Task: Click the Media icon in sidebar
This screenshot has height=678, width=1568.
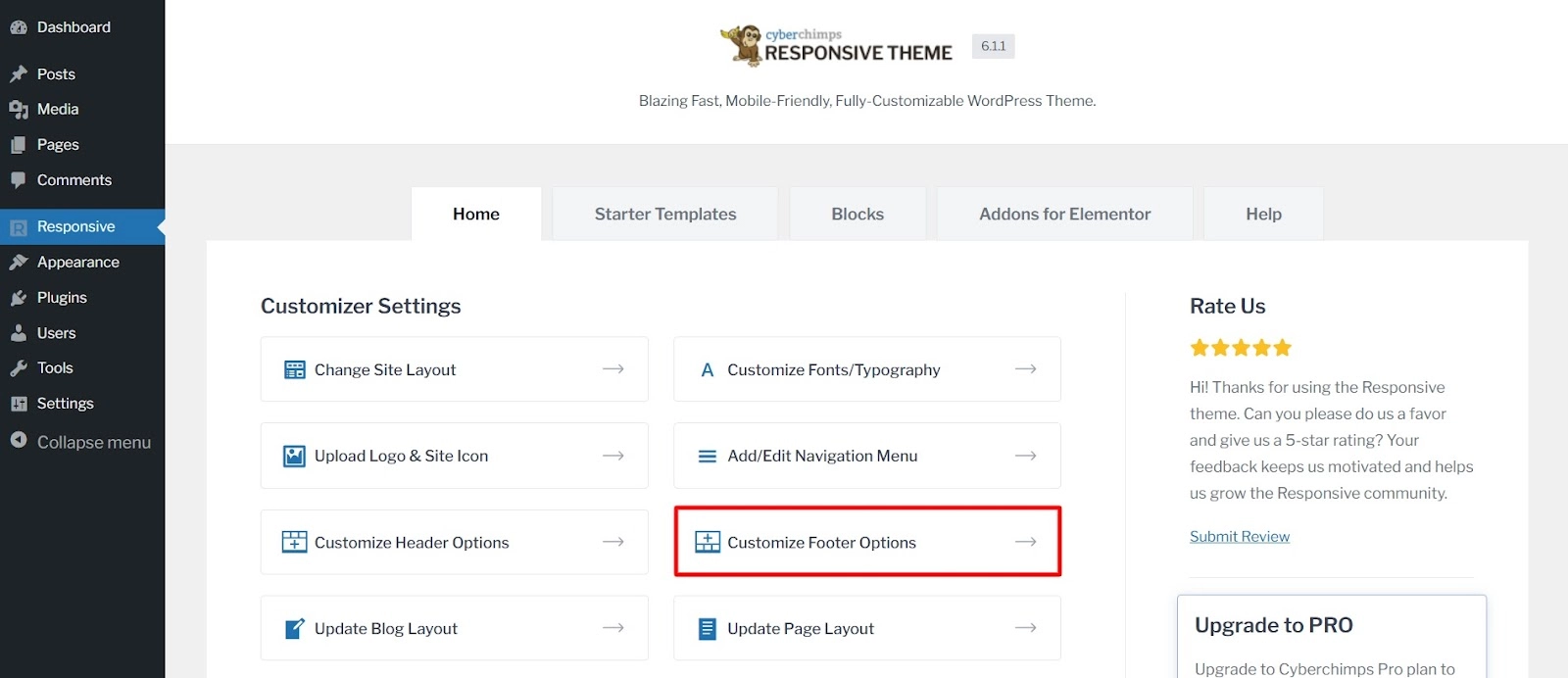Action: (x=18, y=110)
